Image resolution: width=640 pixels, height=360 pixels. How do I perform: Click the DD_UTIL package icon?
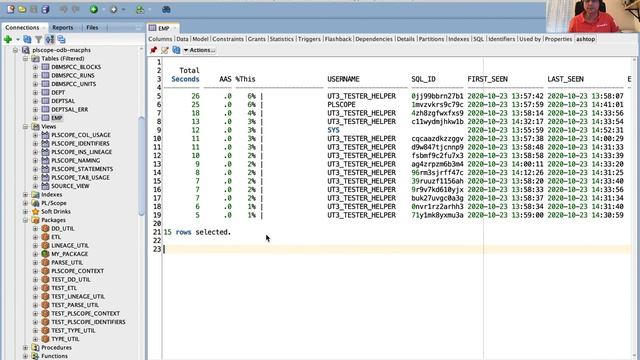point(45,229)
